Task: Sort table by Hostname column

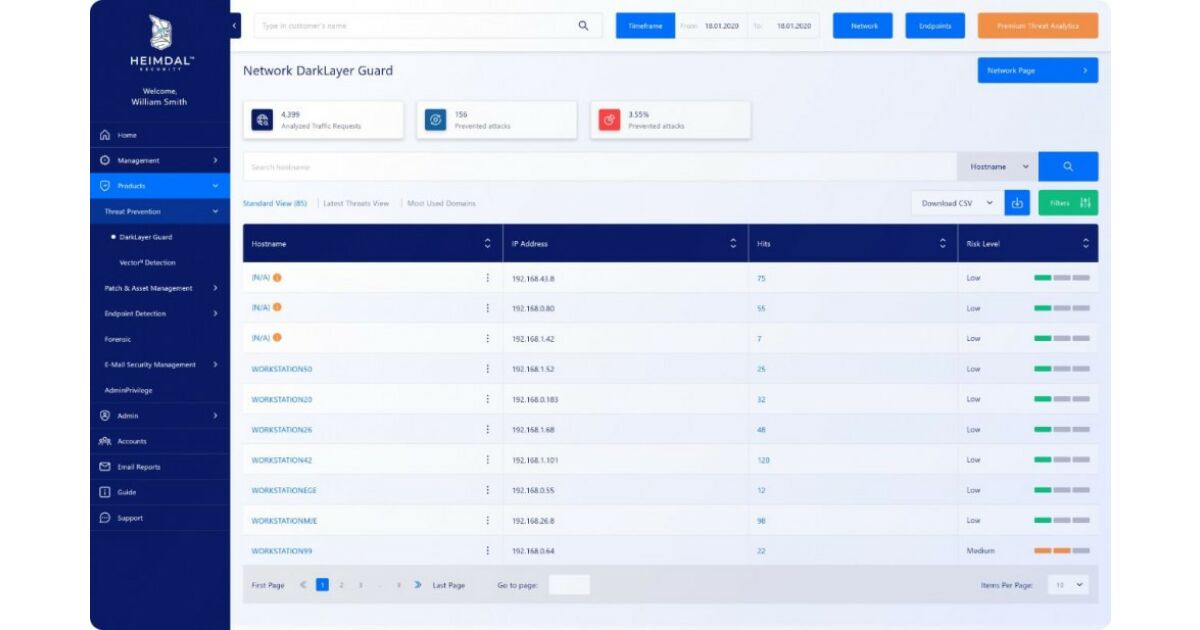Action: (488, 243)
